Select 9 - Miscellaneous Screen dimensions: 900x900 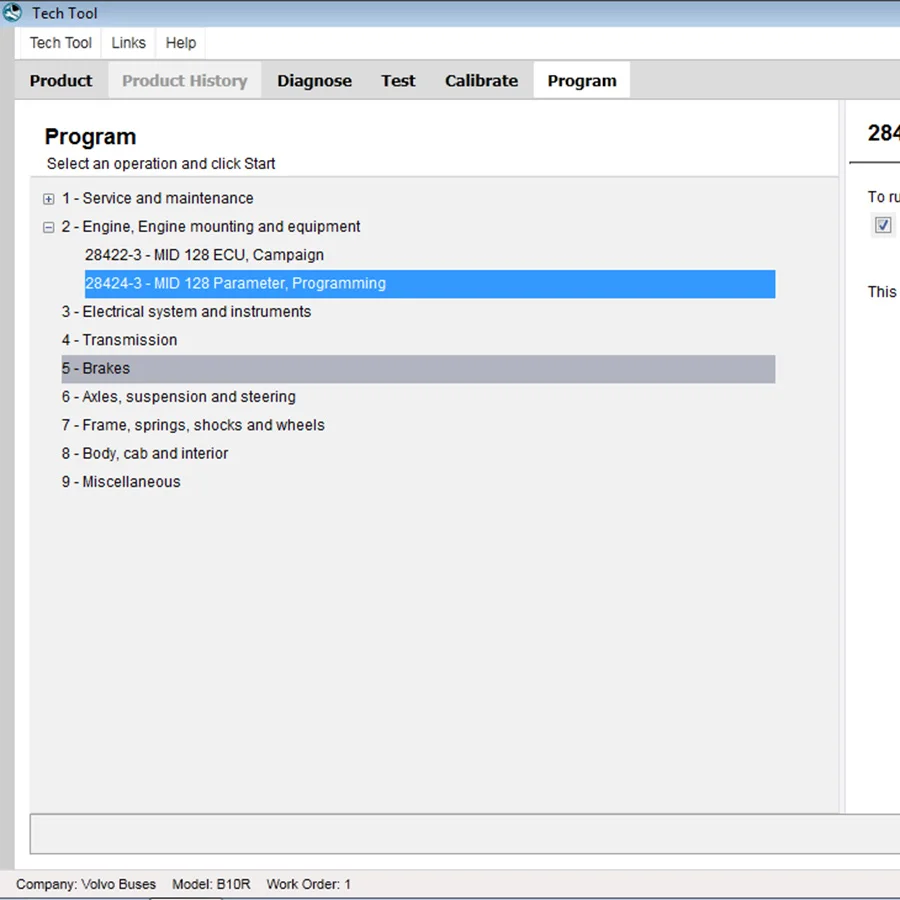point(121,482)
